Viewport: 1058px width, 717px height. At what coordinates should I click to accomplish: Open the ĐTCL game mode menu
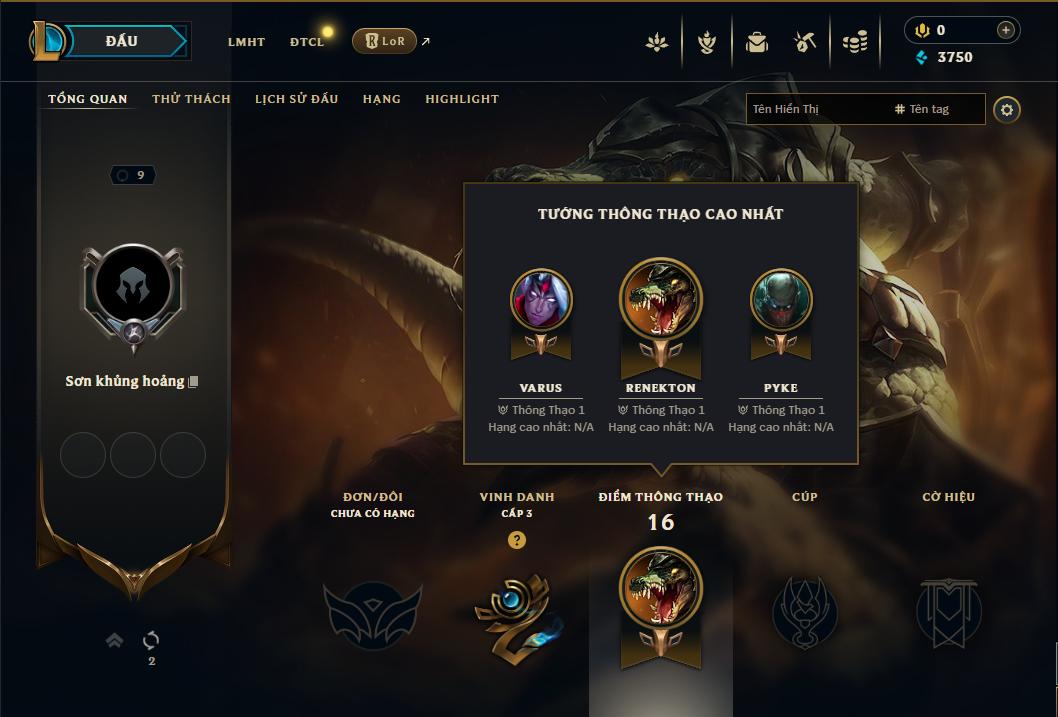click(x=307, y=42)
